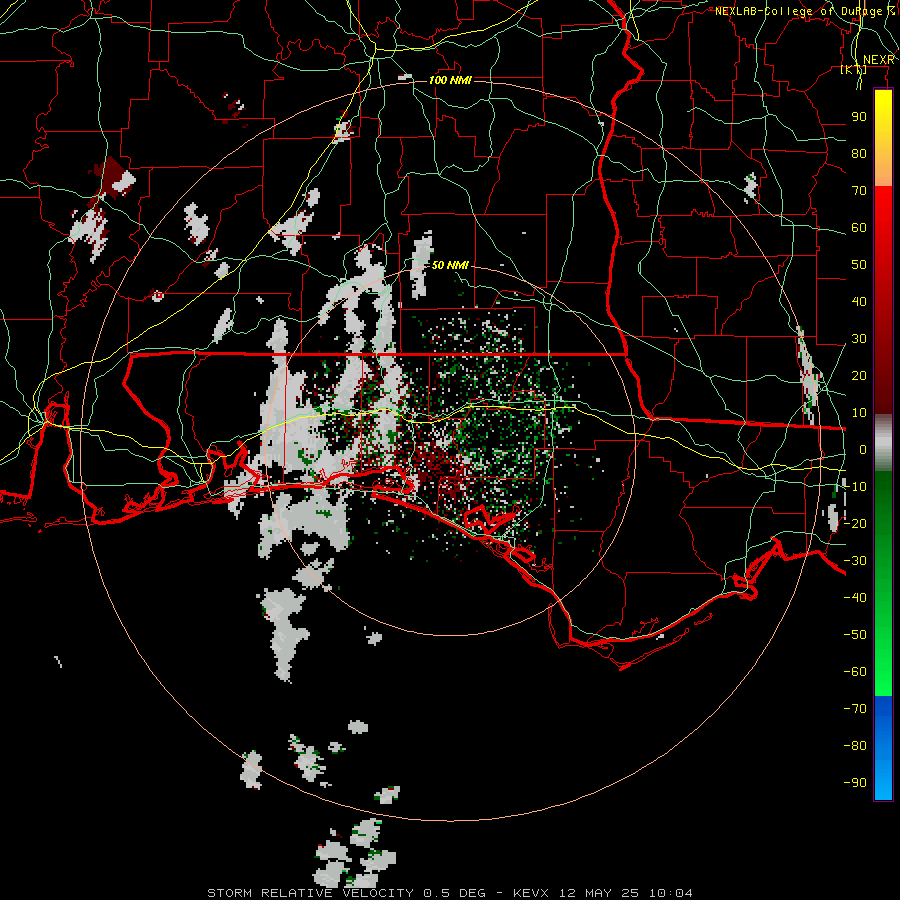Select the 20 value on the velocity scale
Image resolution: width=900 pixels, height=900 pixels.
coord(859,375)
